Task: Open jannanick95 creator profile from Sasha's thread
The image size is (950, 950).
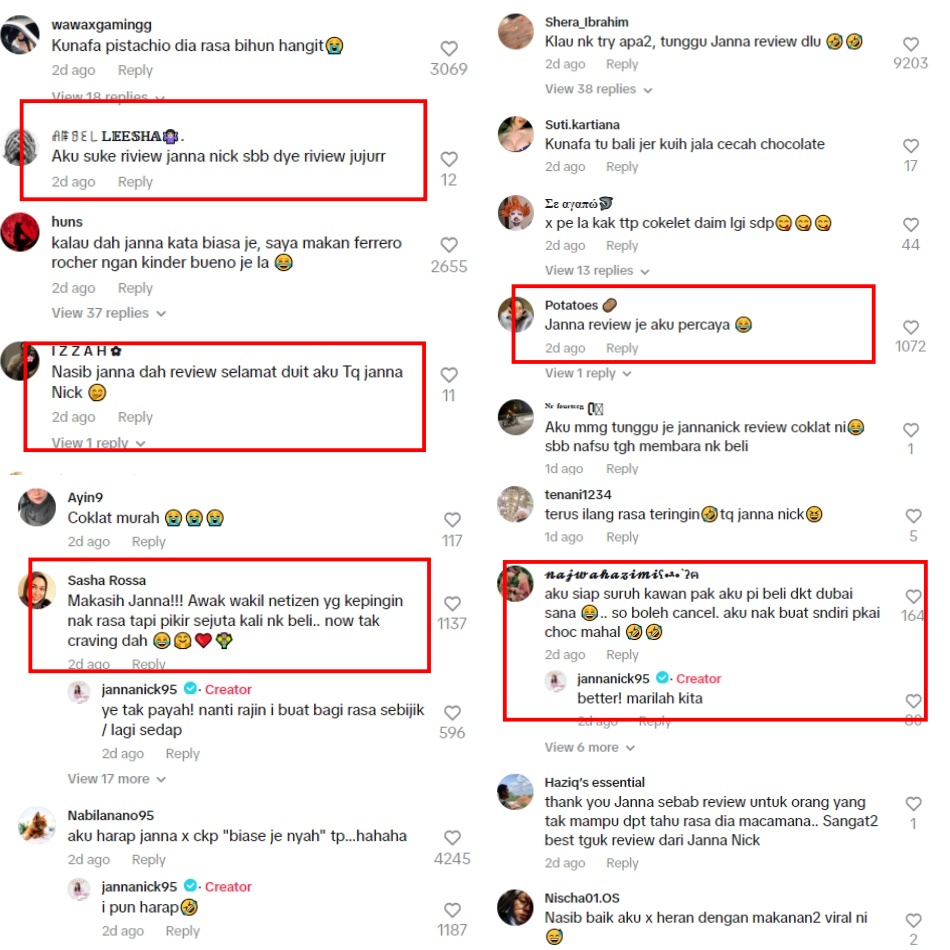Action: (139, 689)
